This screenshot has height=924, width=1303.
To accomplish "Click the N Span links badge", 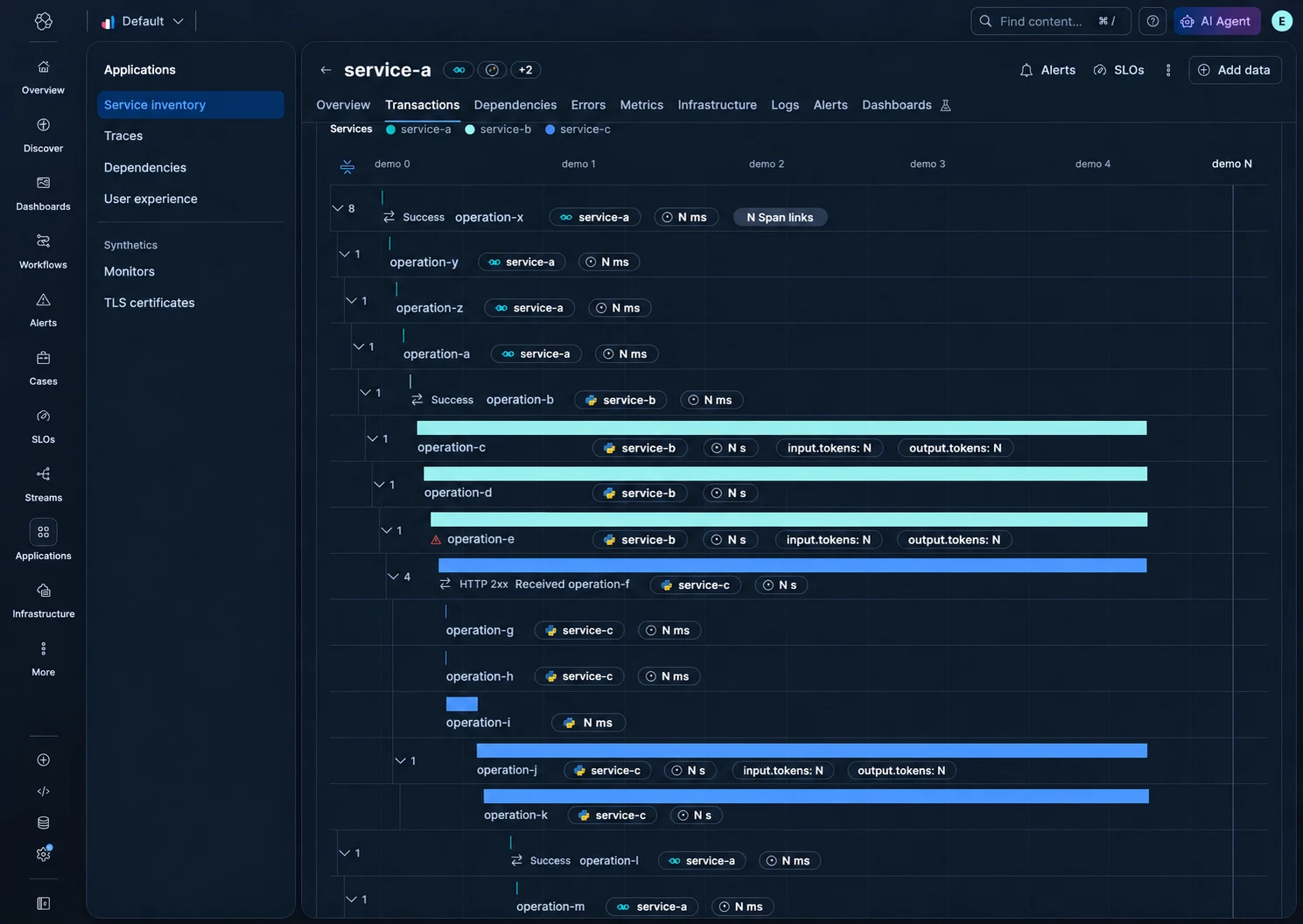I will tap(780, 218).
